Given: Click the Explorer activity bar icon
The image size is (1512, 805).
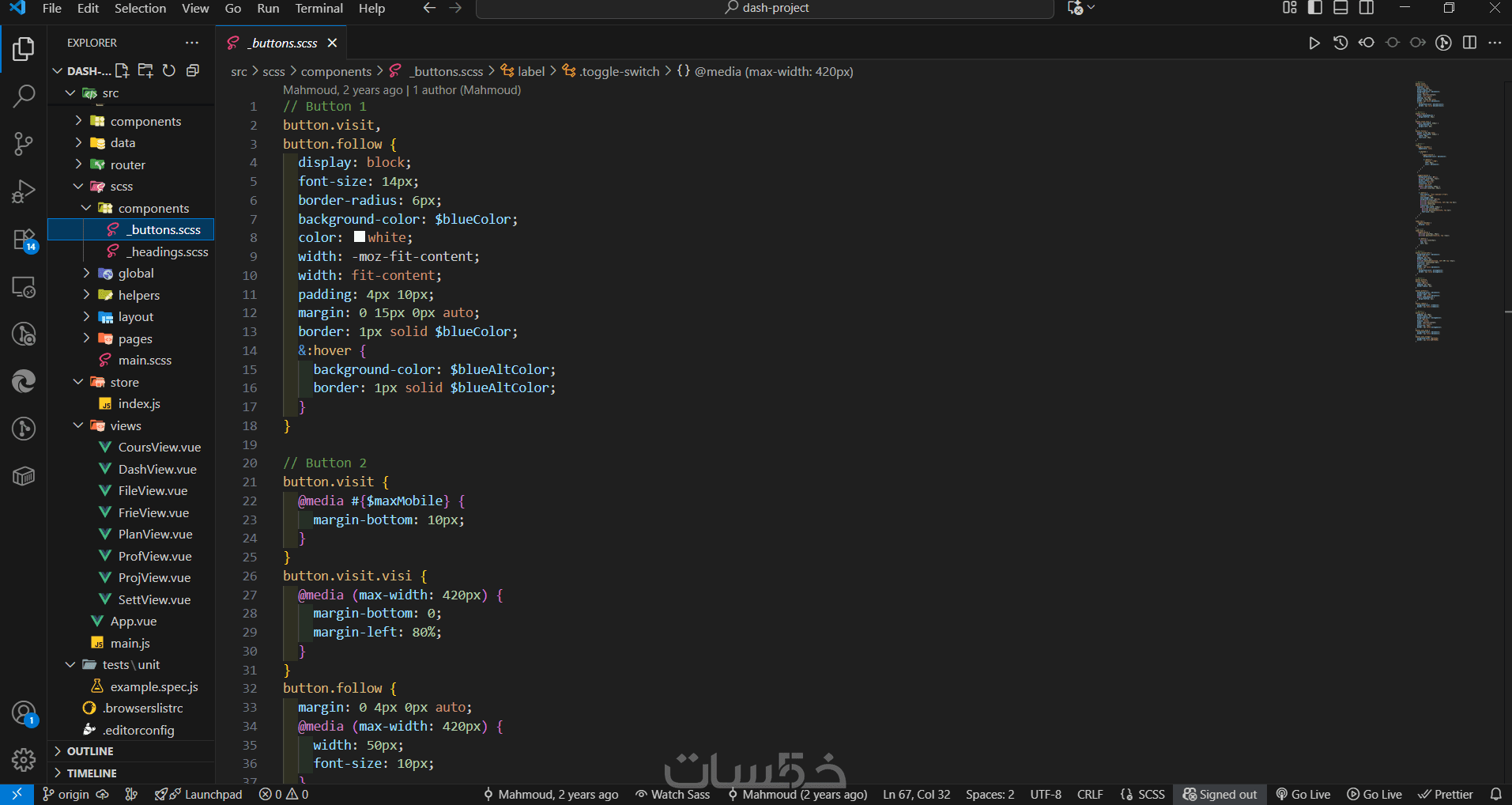Looking at the screenshot, I should (24, 49).
